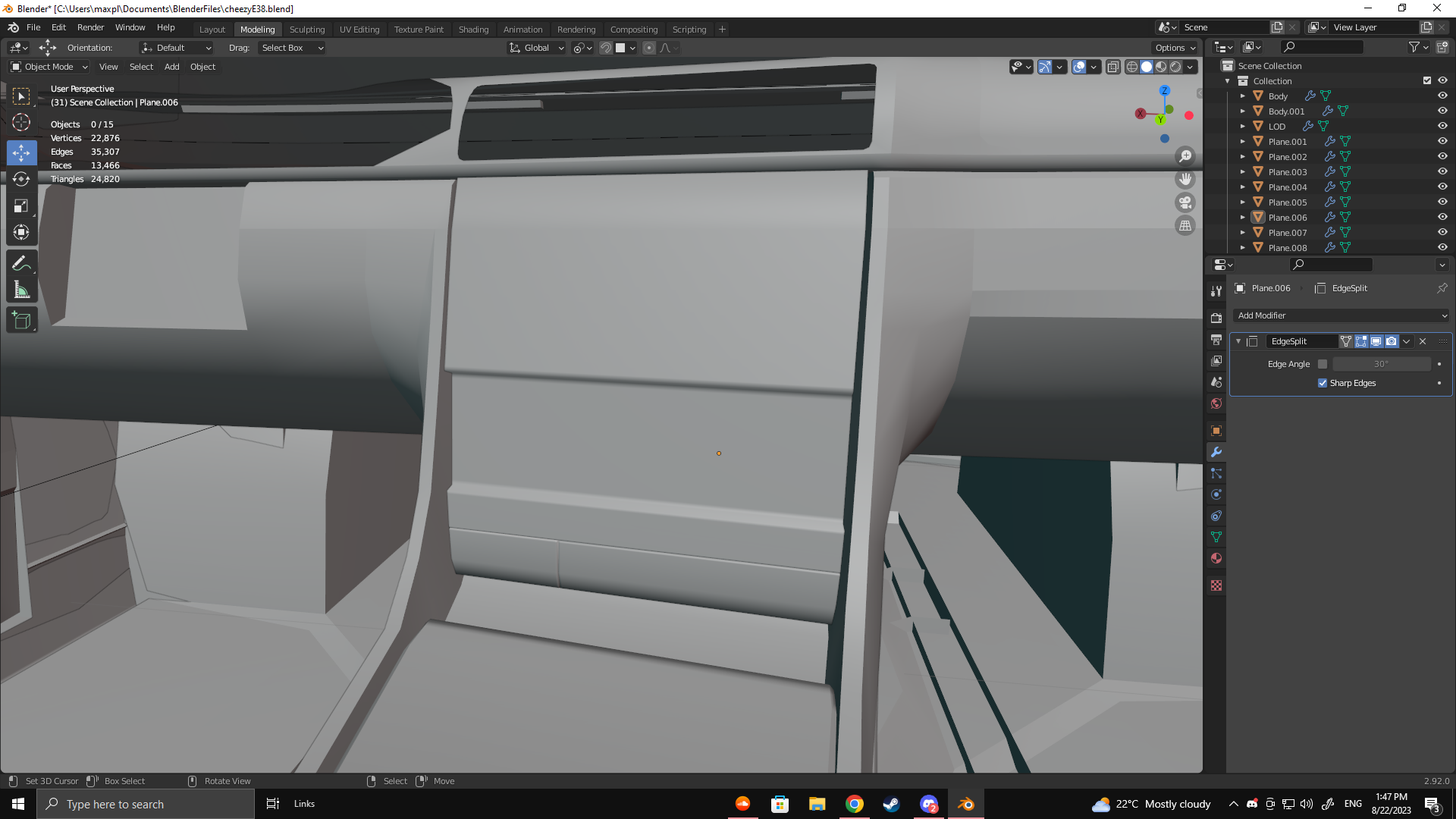Uncheck the Sharp Edges checkbox
Image resolution: width=1456 pixels, height=819 pixels.
1323,383
